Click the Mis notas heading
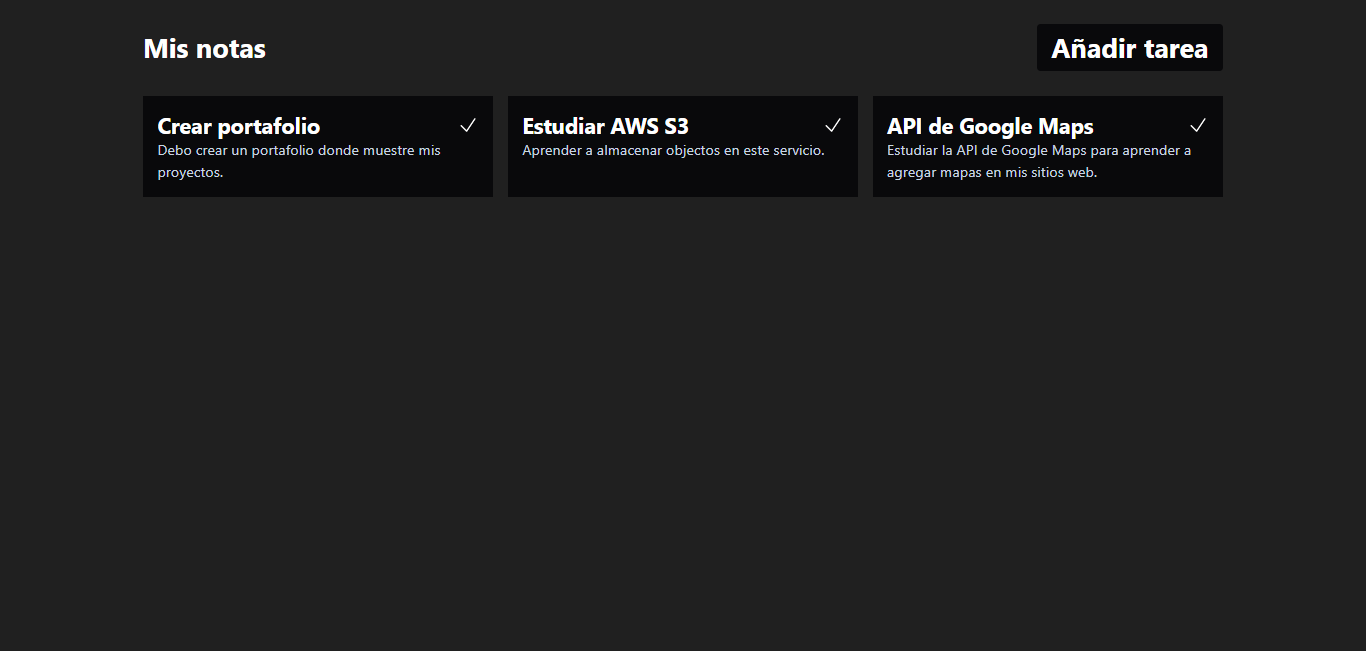The height and width of the screenshot is (651, 1366). (204, 49)
